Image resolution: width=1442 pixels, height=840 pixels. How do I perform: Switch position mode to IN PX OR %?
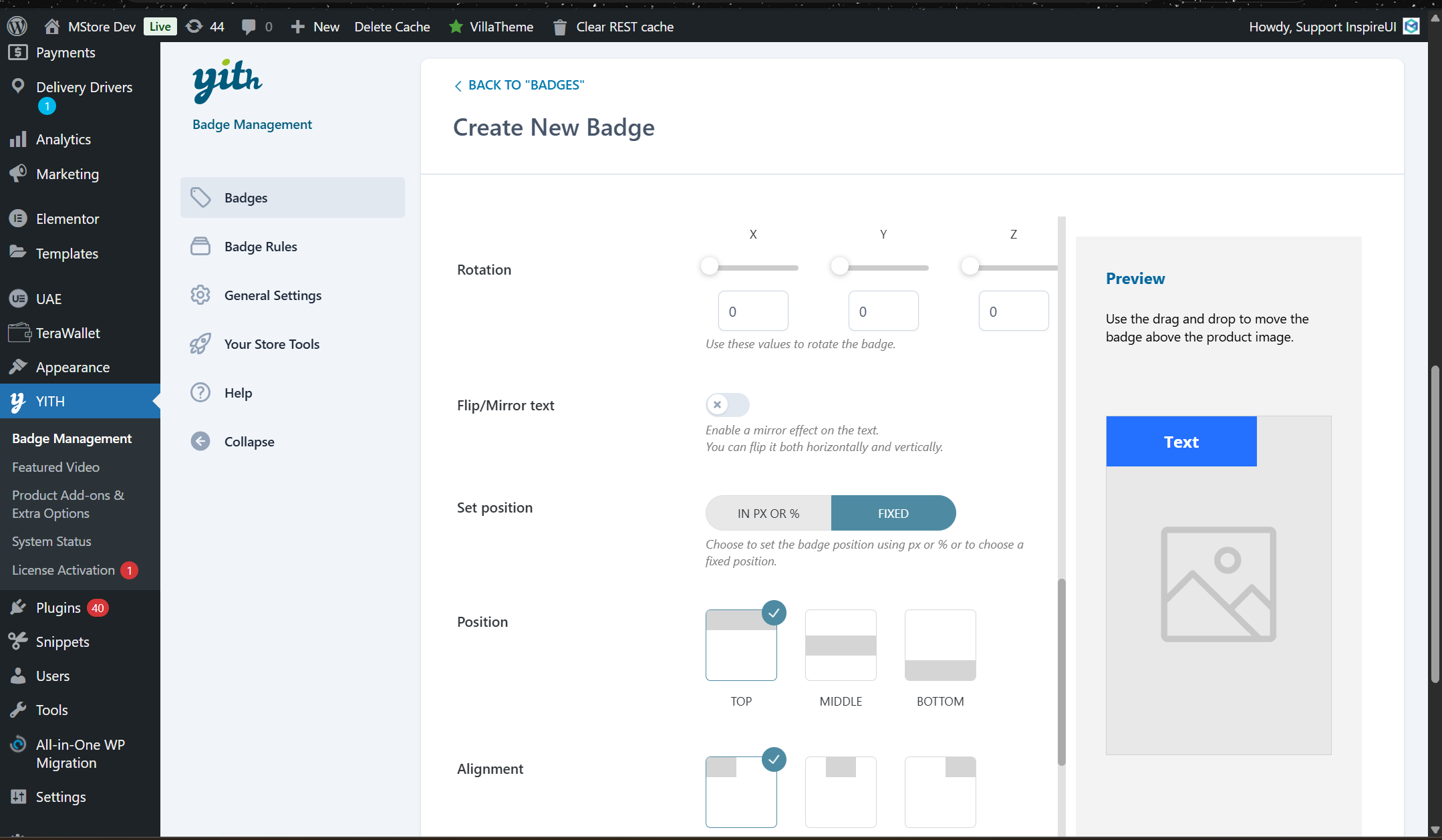tap(768, 513)
